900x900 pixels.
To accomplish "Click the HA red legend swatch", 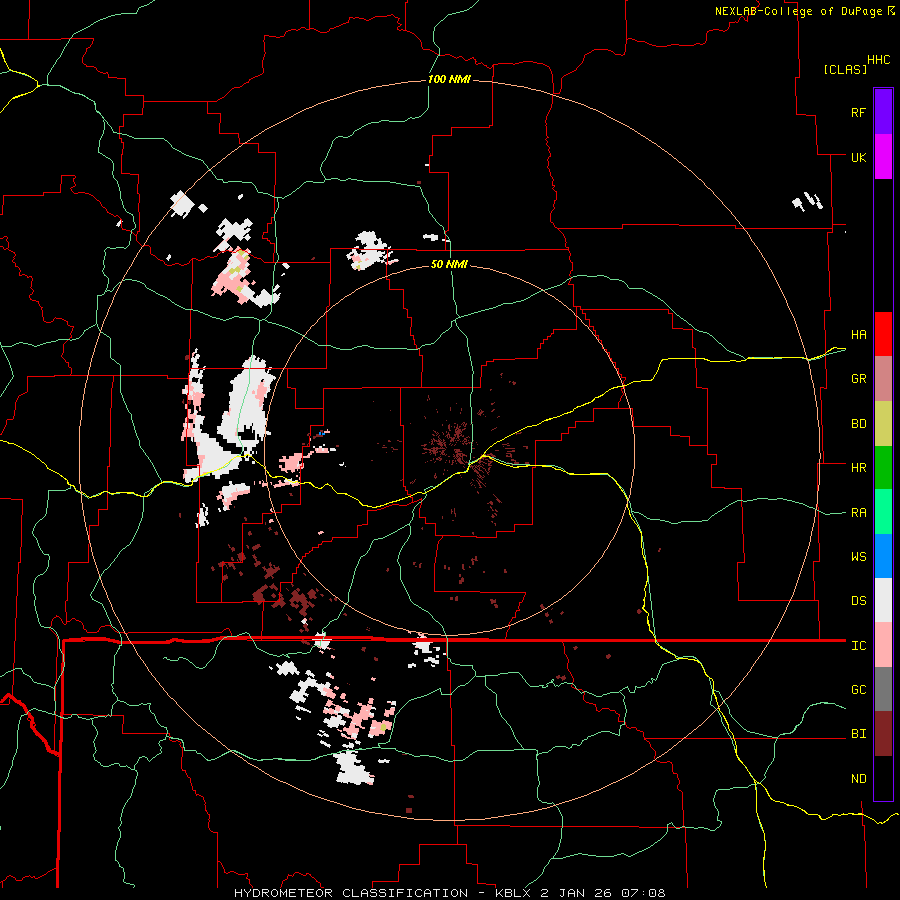I will coord(883,334).
